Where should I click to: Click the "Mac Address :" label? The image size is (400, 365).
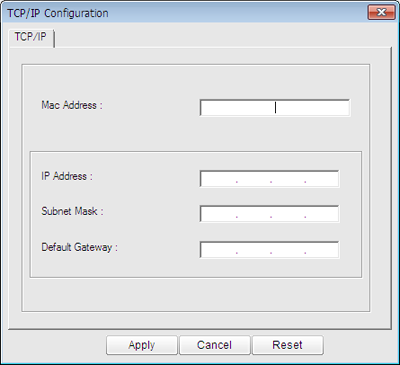(x=72, y=105)
